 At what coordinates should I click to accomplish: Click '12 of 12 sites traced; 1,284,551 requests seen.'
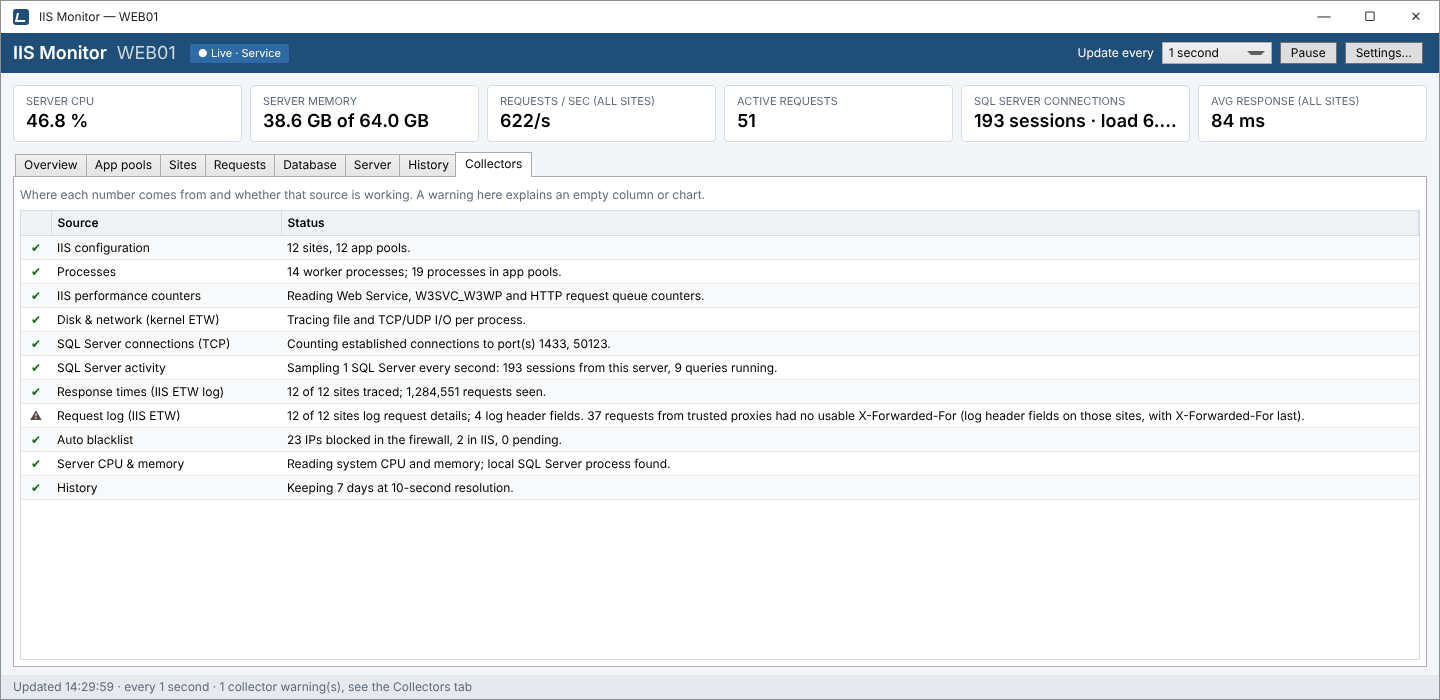click(416, 392)
